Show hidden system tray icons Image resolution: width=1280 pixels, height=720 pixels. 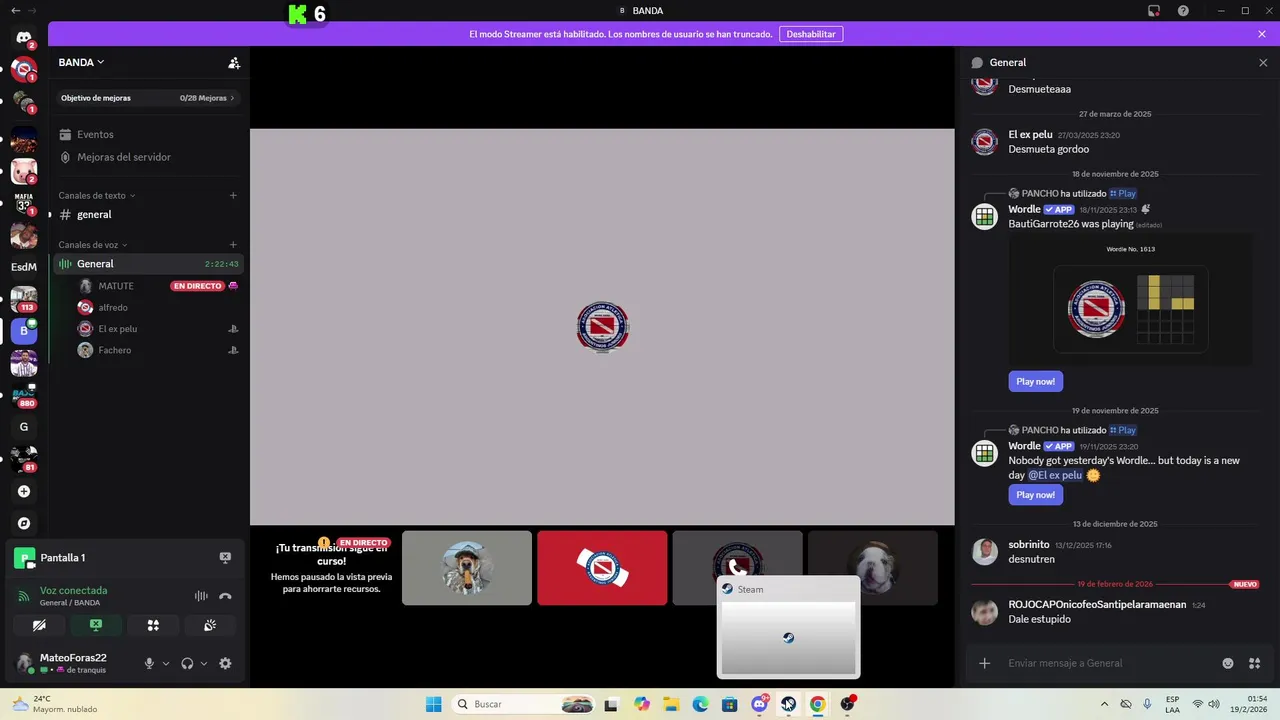[x=1104, y=704]
